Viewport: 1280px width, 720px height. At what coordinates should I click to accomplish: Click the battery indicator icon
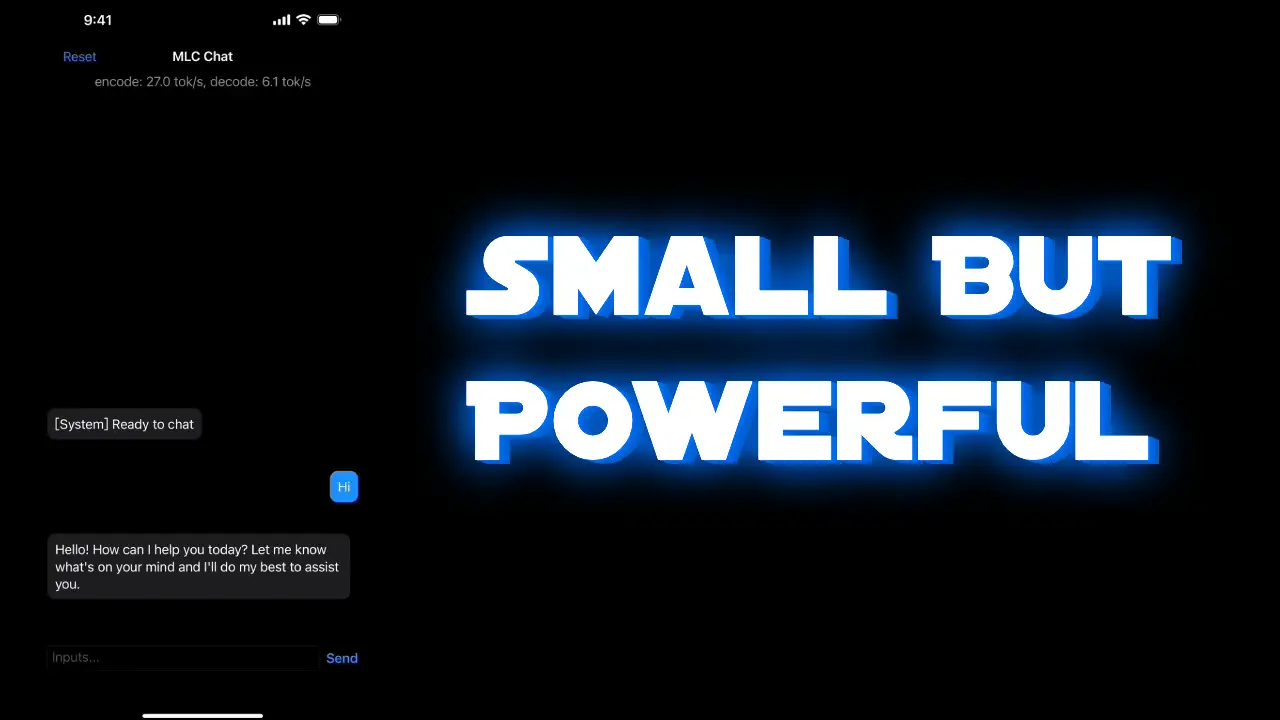[x=329, y=20]
